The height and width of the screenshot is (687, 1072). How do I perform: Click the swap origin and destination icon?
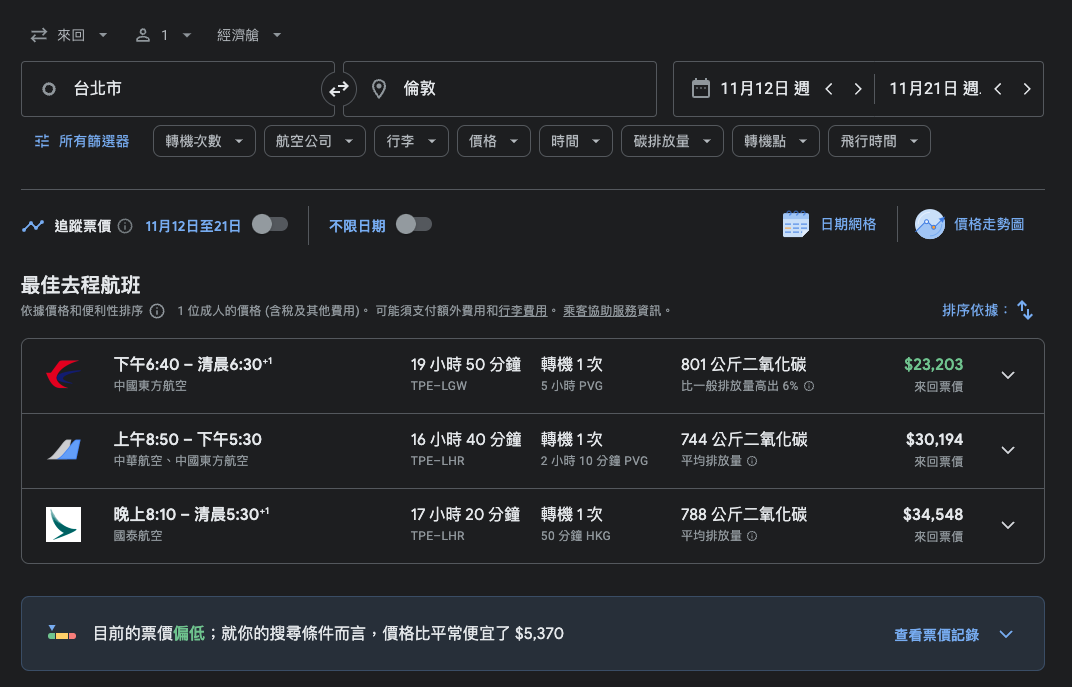tap(339, 89)
